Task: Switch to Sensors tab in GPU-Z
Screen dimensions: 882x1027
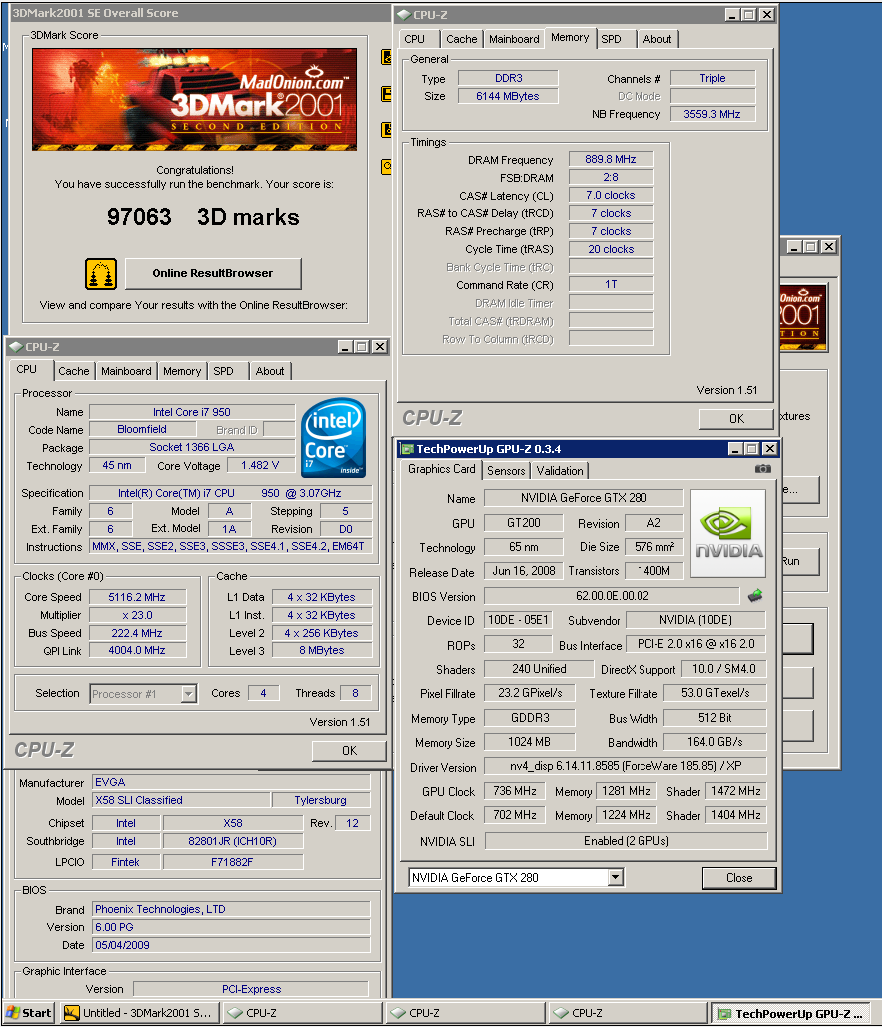Action: click(x=505, y=470)
